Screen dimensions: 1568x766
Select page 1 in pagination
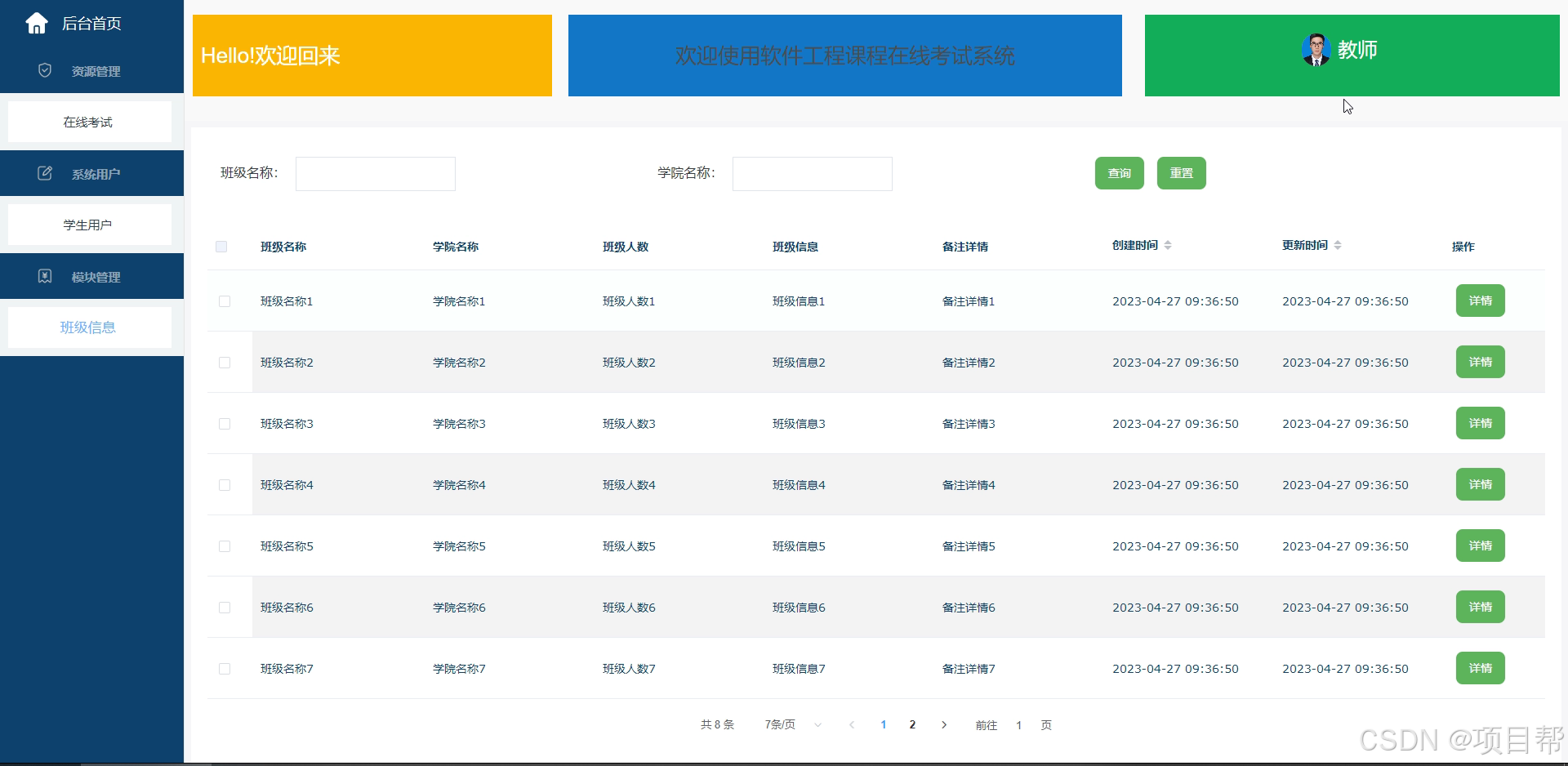(x=884, y=724)
